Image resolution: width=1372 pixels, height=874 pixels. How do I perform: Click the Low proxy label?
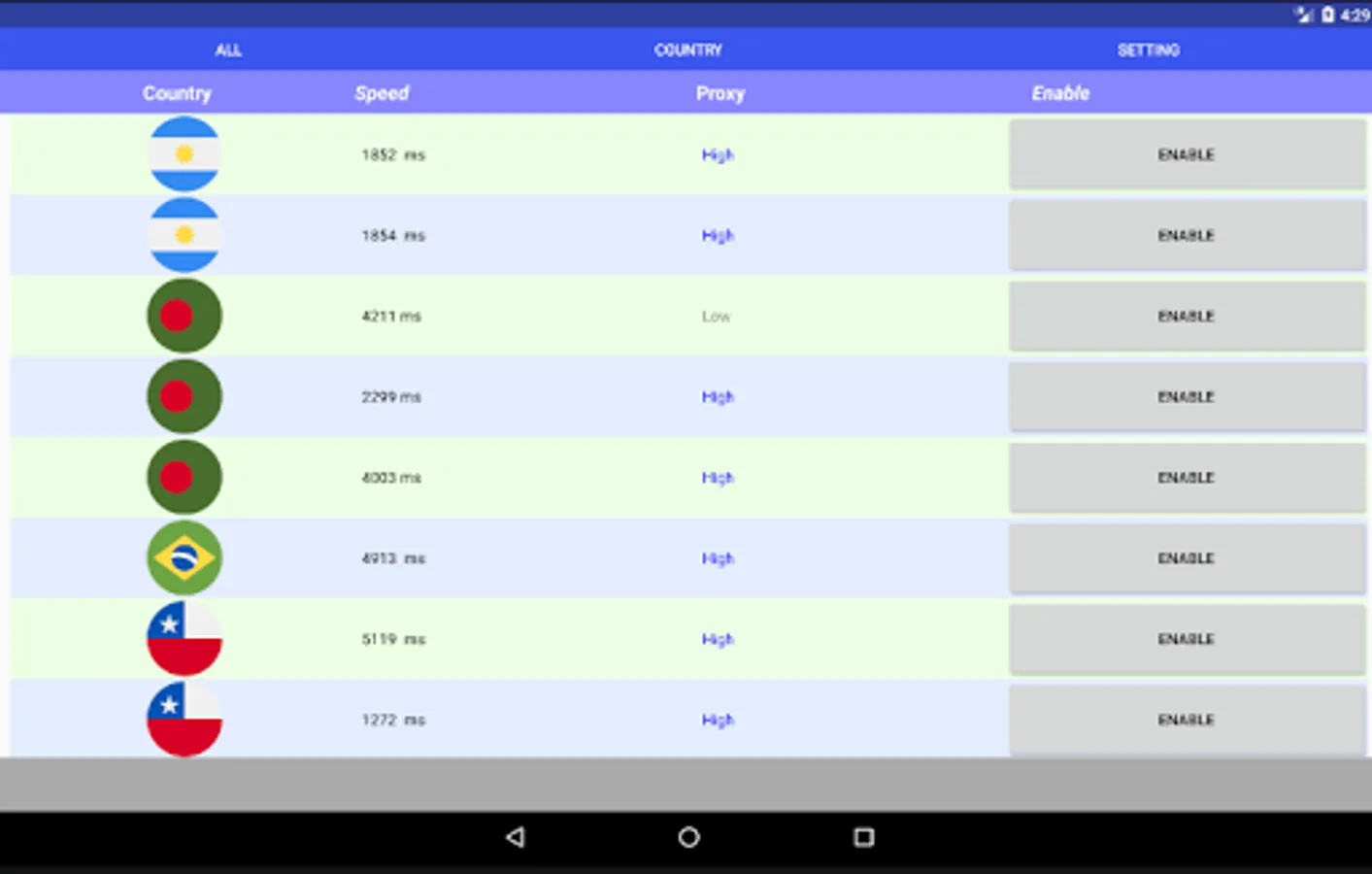[x=716, y=316]
